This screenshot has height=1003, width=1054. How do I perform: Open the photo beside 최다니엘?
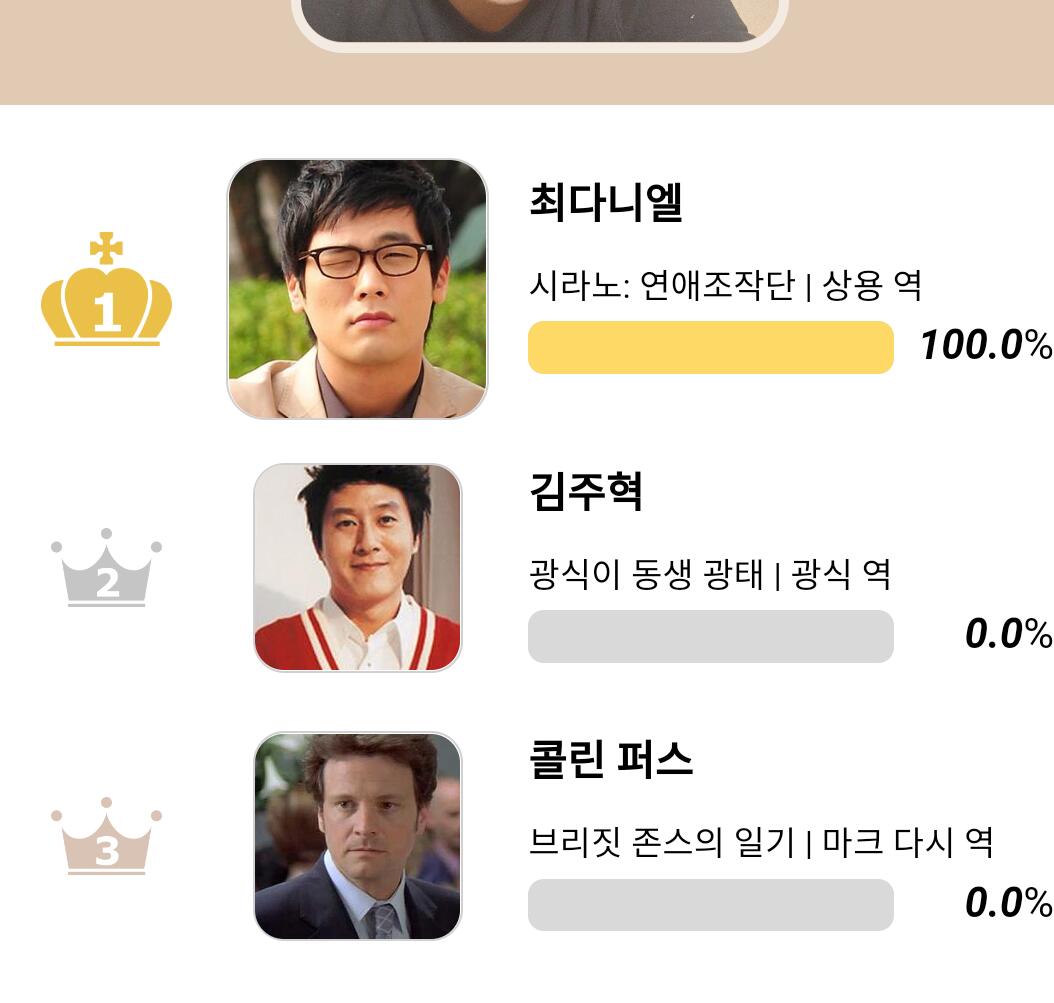pyautogui.click(x=357, y=289)
